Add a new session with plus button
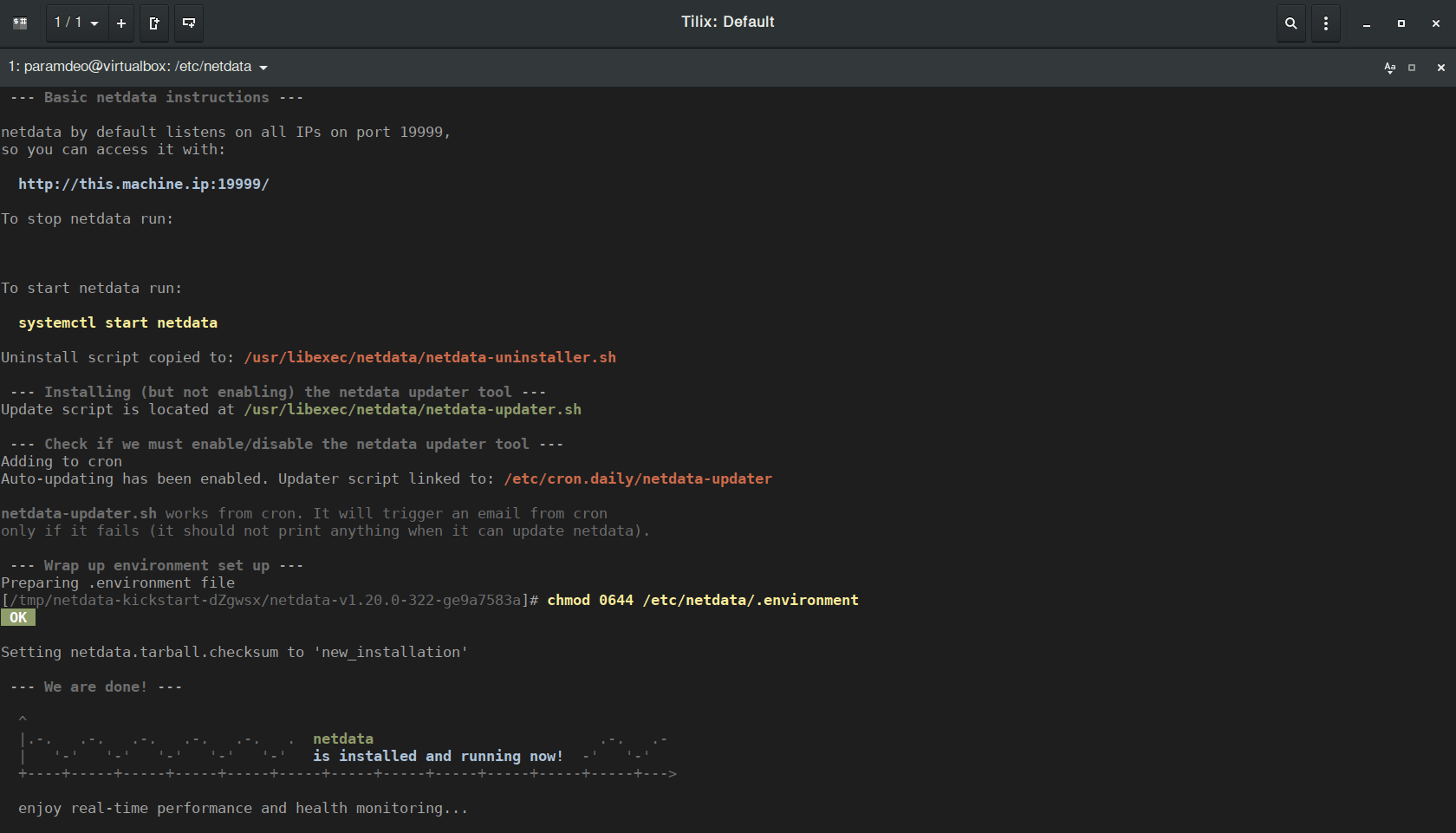The width and height of the screenshot is (1456, 833). (x=121, y=23)
